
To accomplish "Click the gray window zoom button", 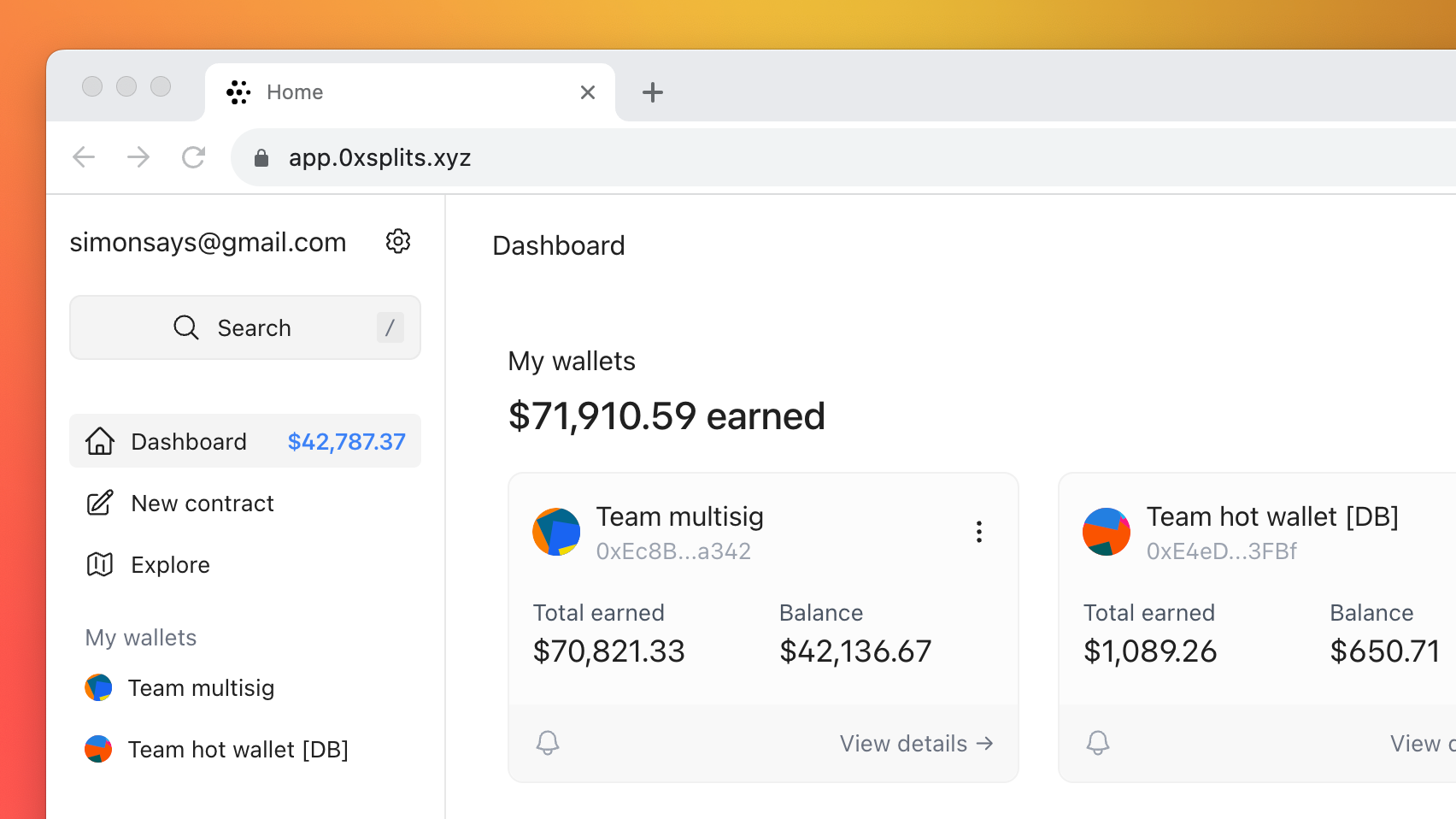I will click(x=161, y=86).
